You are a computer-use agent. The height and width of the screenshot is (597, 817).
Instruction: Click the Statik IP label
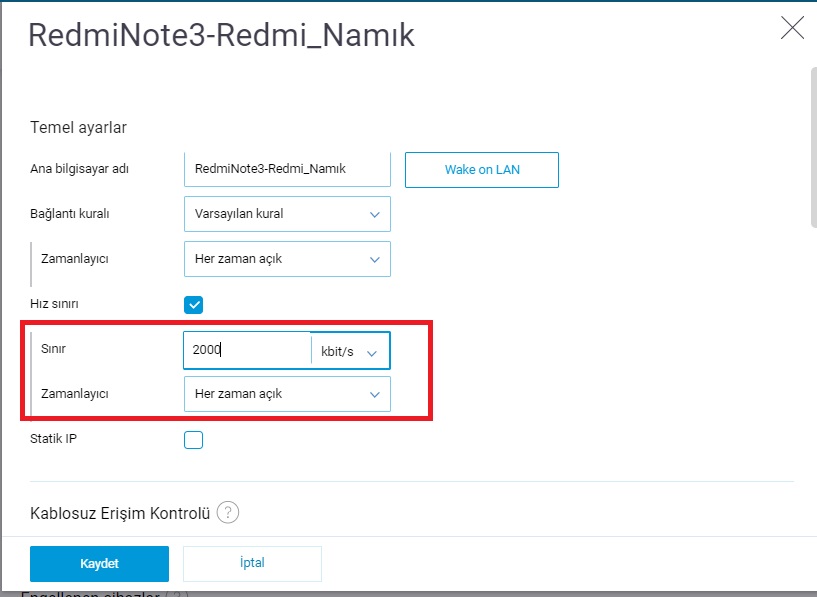point(53,439)
